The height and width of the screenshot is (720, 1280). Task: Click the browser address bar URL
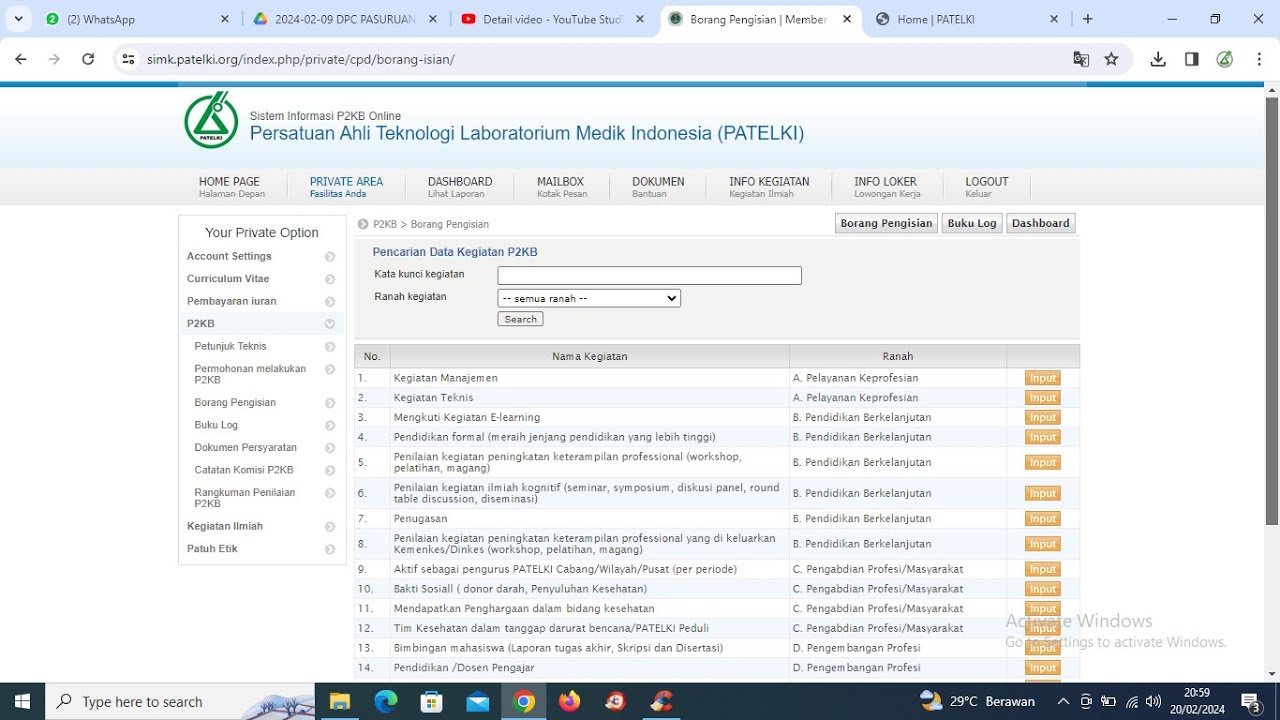tap(301, 59)
